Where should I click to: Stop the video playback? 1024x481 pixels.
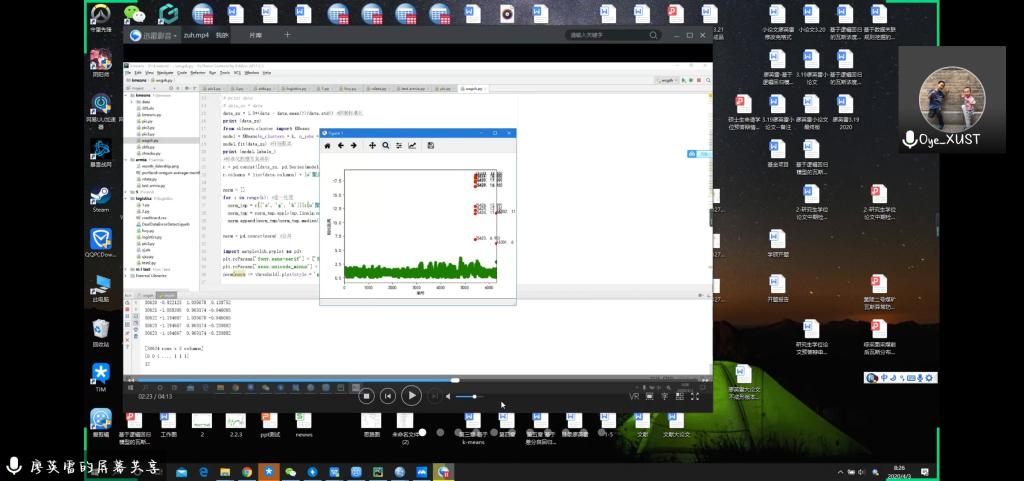(367, 396)
